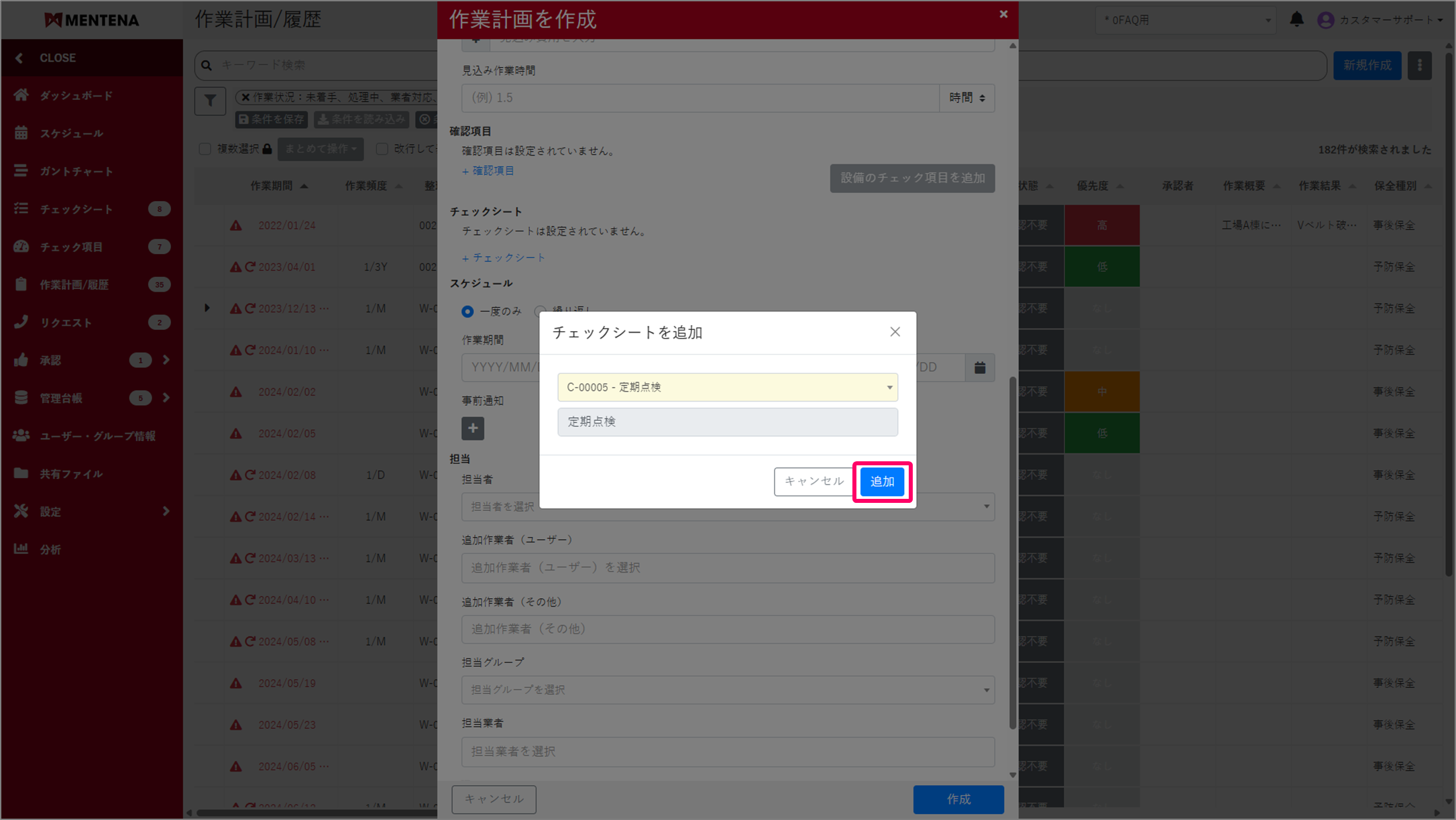Click the red 高 priority cell

pos(1101,225)
